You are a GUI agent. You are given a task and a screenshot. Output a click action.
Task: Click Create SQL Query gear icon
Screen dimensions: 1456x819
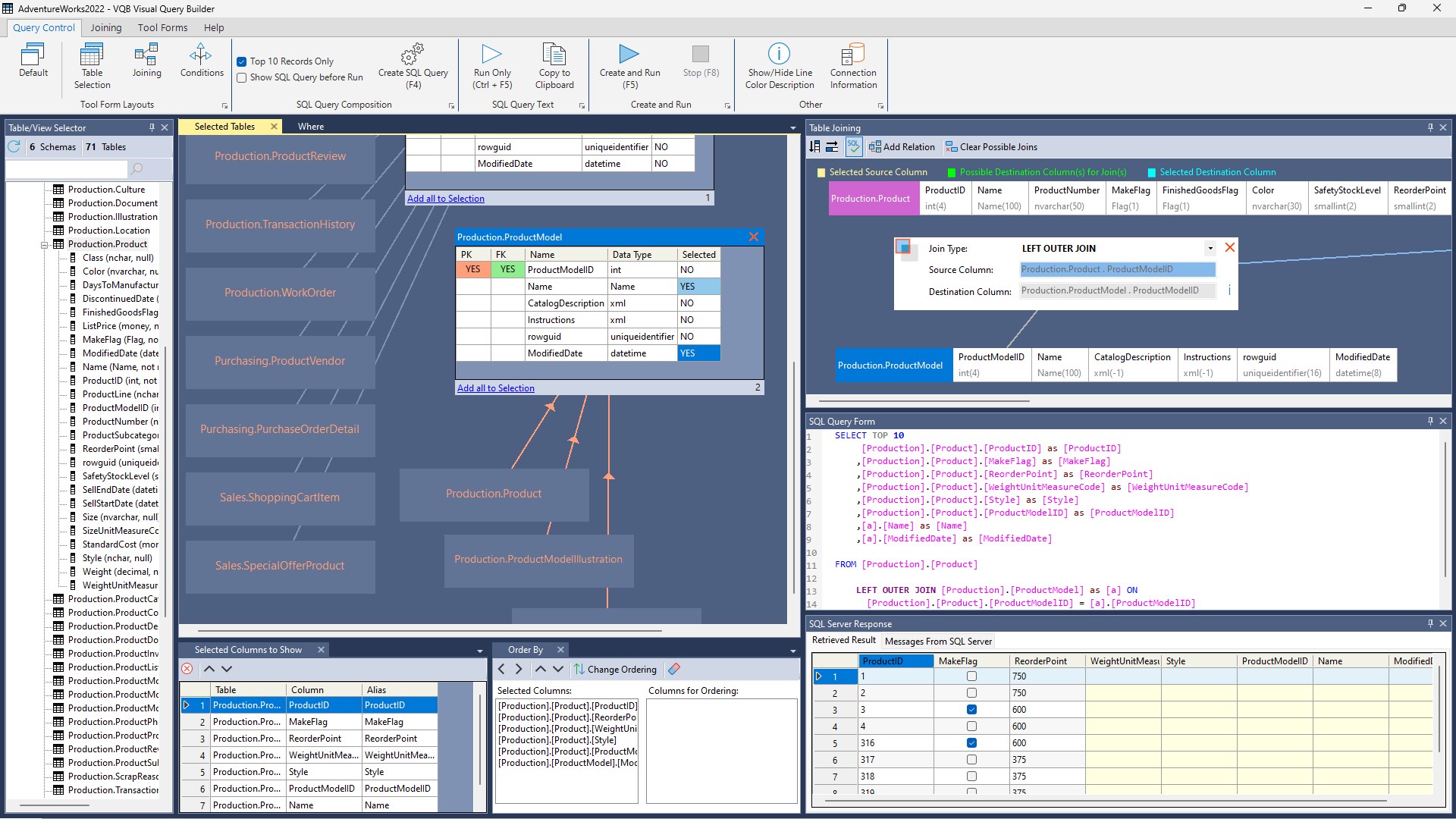pyautogui.click(x=413, y=55)
